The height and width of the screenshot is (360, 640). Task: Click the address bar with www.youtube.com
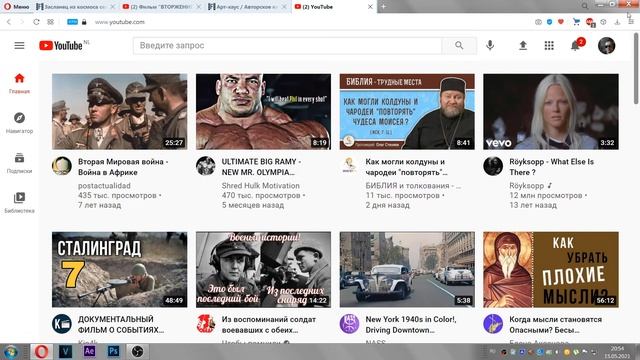point(120,22)
